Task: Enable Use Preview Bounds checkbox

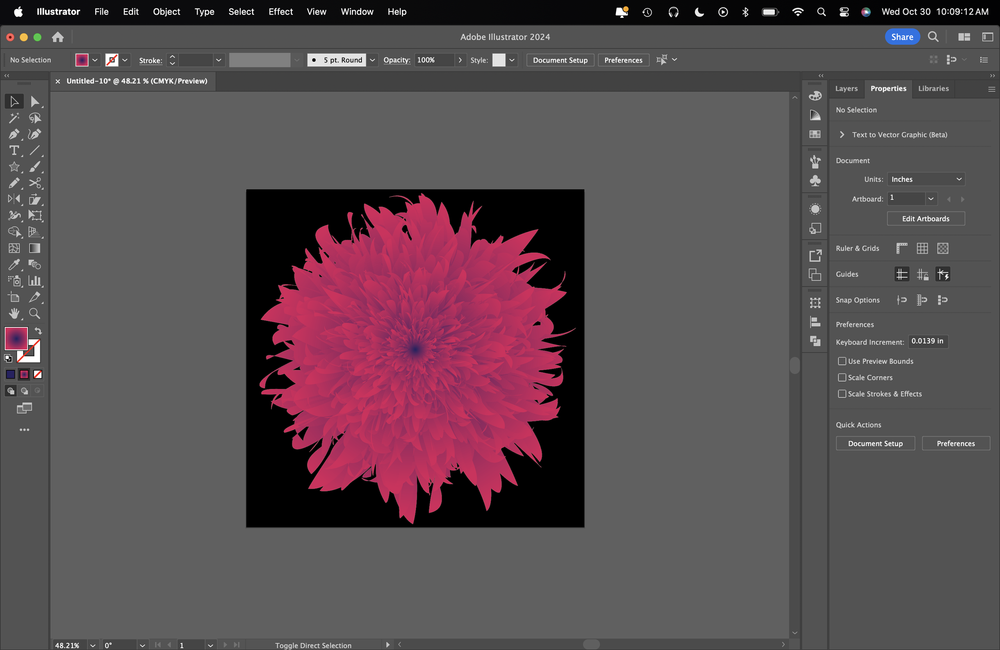Action: tap(842, 362)
